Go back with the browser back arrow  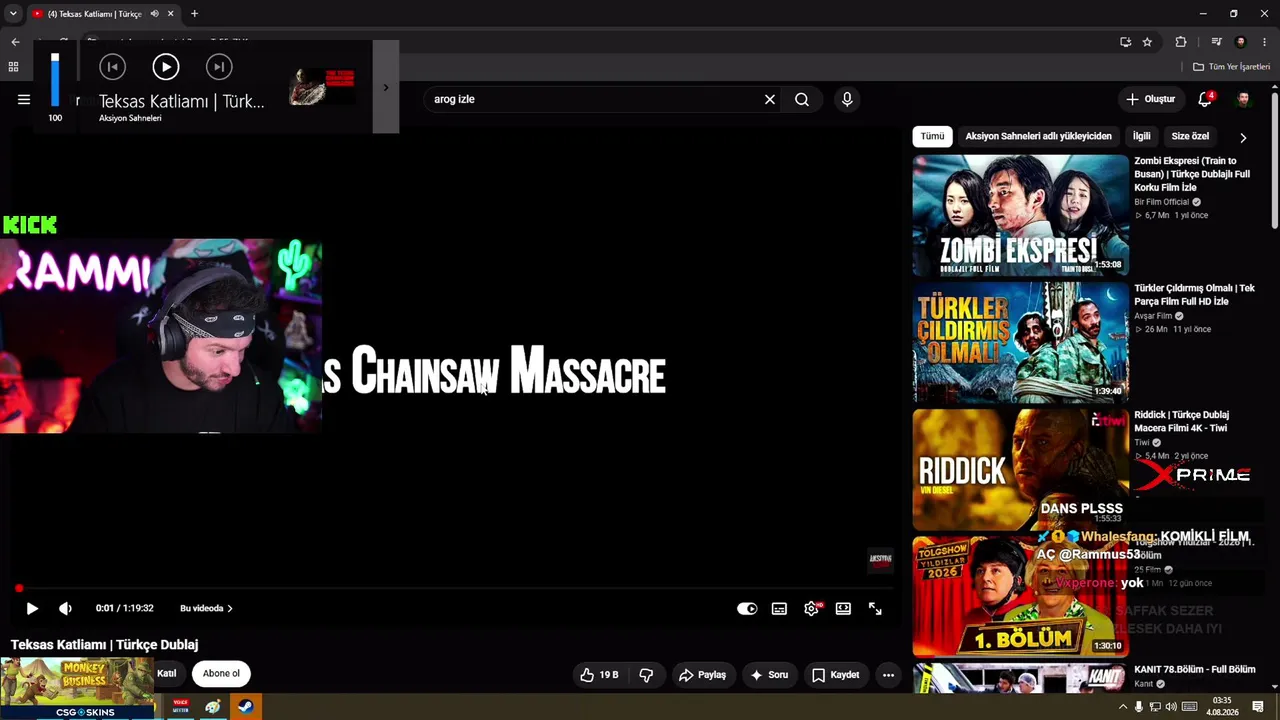click(x=15, y=42)
